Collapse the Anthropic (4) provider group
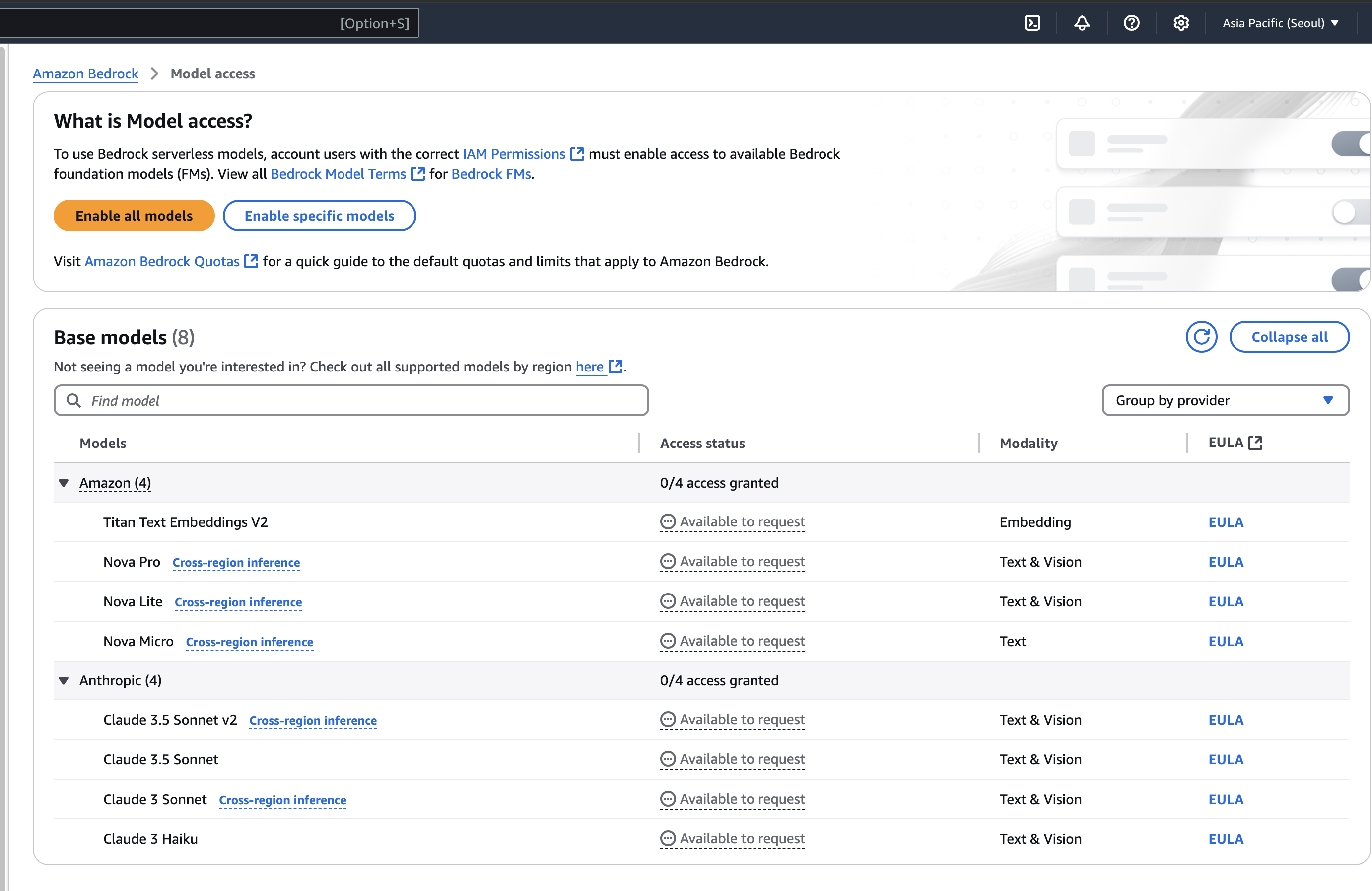This screenshot has height=891, width=1372. 64,681
